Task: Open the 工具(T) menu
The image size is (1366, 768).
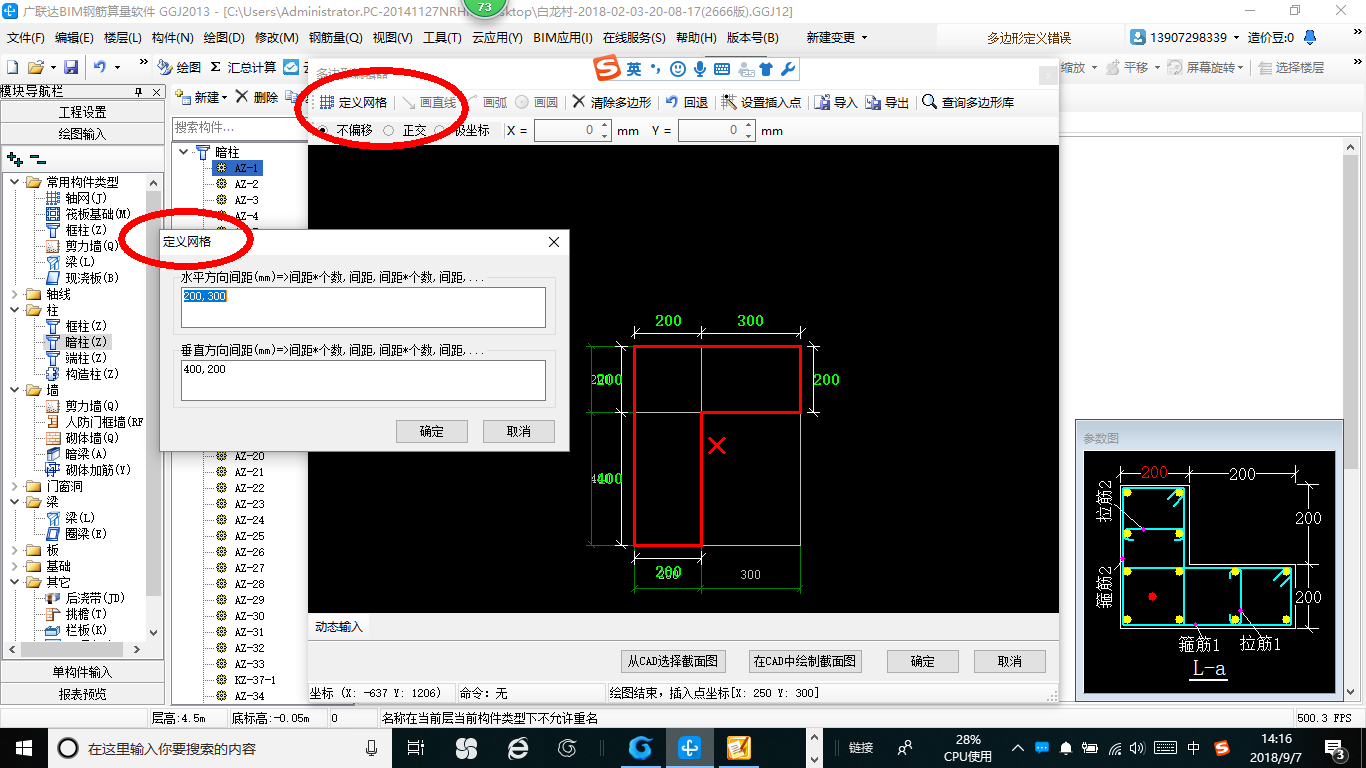Action: click(442, 38)
